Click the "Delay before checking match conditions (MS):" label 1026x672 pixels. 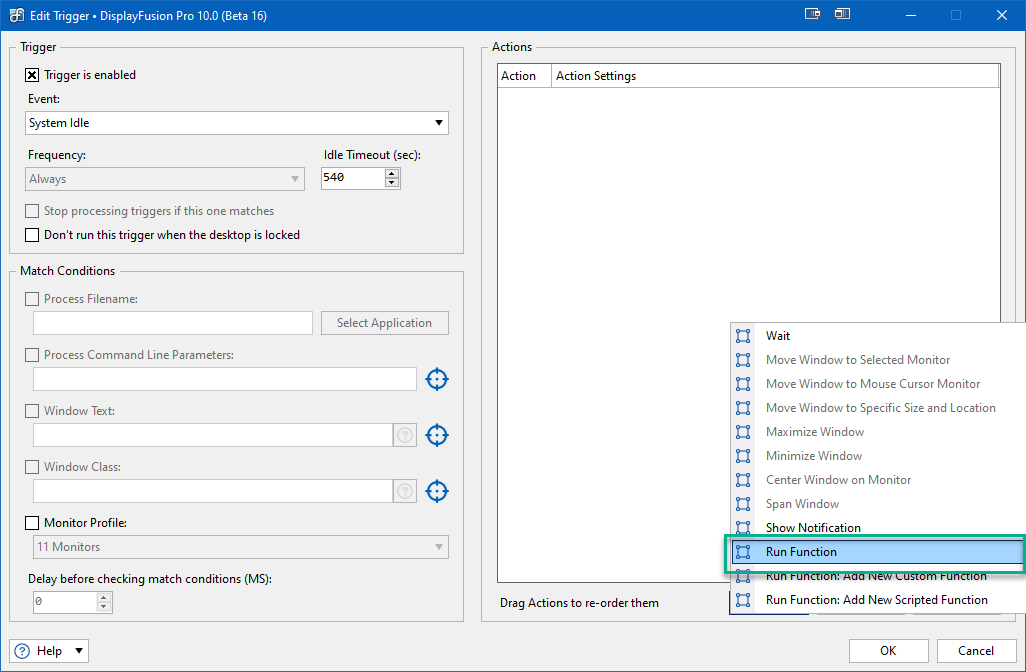click(150, 579)
